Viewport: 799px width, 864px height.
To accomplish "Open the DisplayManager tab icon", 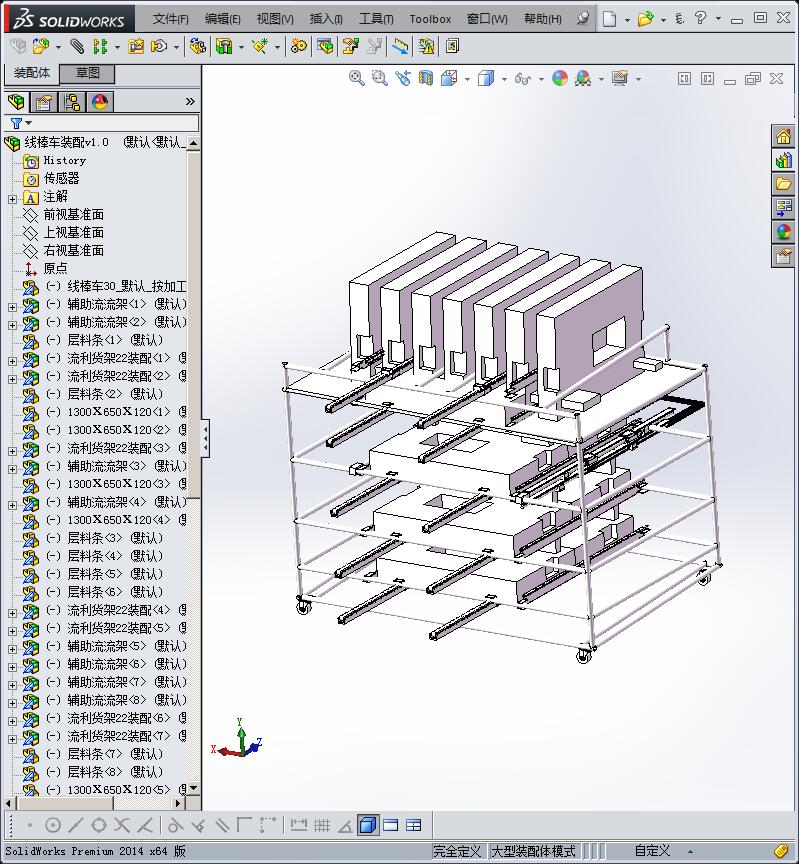I will (100, 102).
